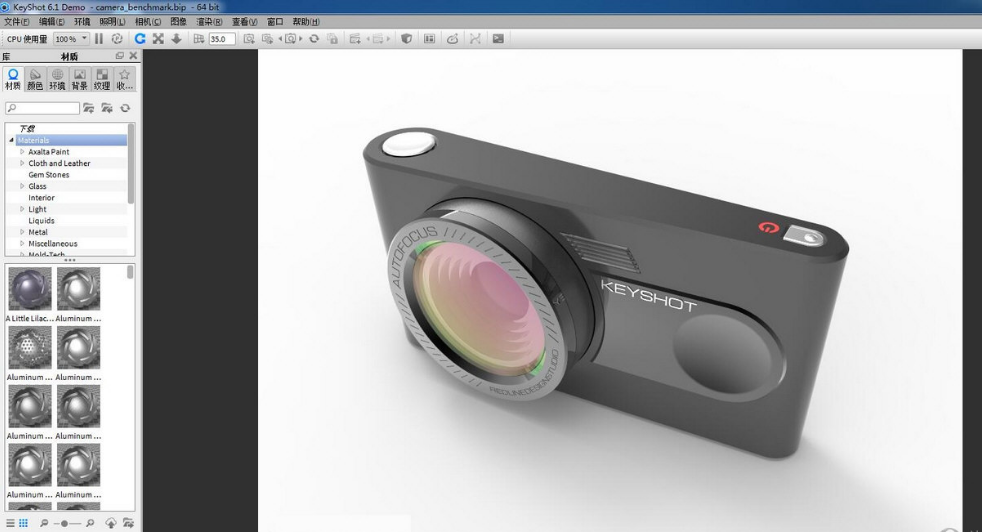Expand the Axalta Paint folder
Image resolution: width=982 pixels, height=532 pixels.
point(22,152)
